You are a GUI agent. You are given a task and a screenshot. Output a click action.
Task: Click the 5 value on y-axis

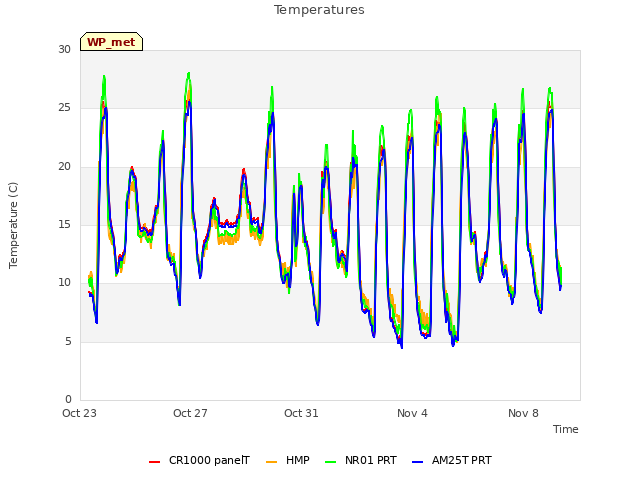pyautogui.click(x=68, y=341)
